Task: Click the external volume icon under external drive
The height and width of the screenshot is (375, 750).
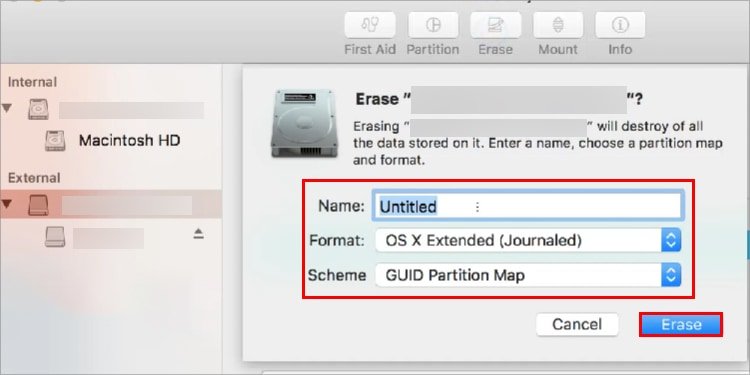Action: 55,237
